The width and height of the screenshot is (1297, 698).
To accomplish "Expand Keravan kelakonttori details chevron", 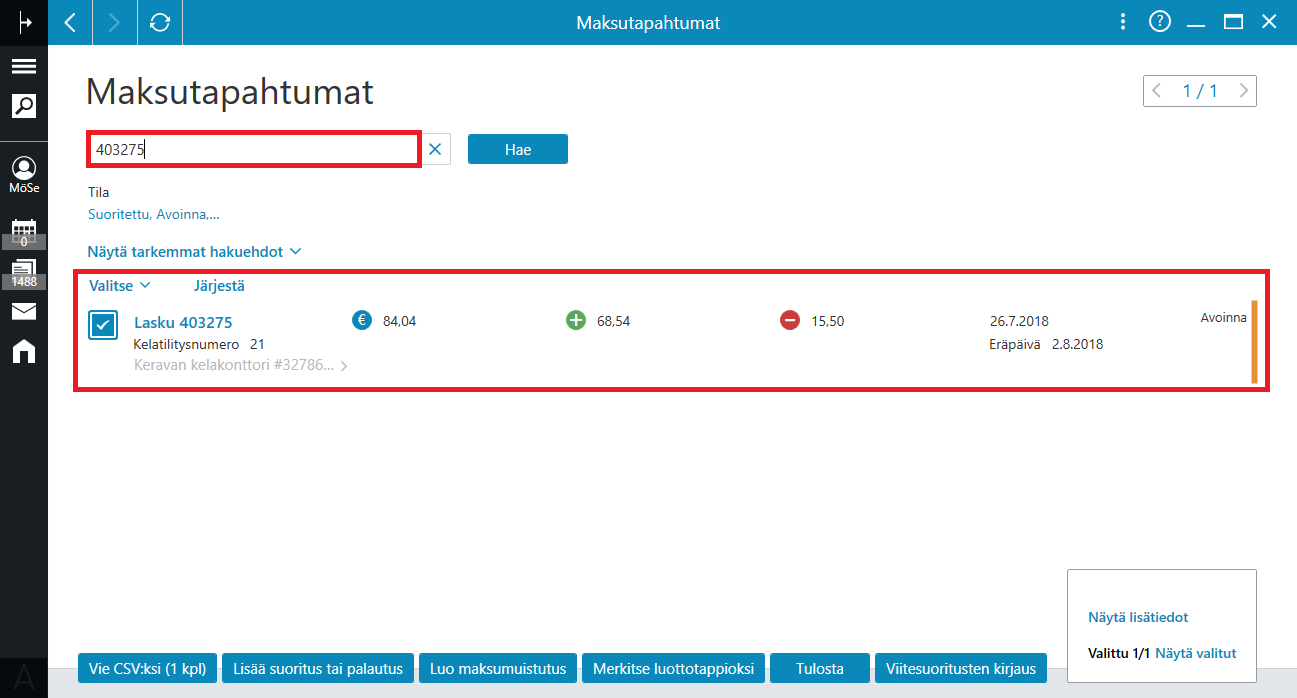I will pos(343,366).
